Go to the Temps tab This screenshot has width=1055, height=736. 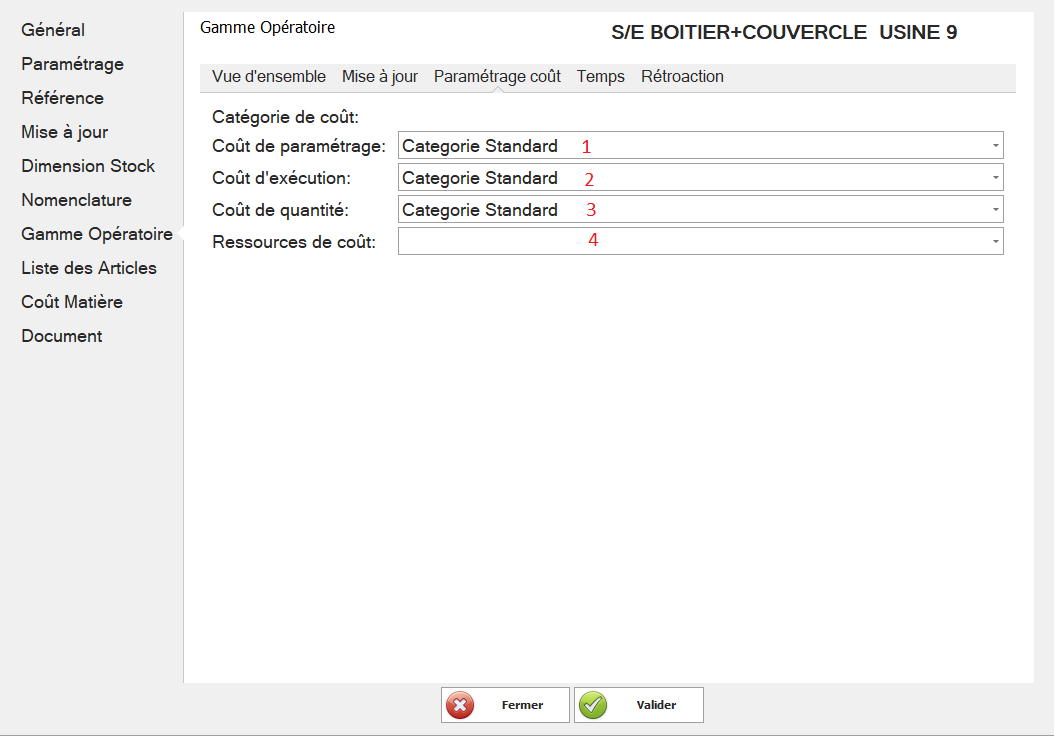(x=600, y=77)
